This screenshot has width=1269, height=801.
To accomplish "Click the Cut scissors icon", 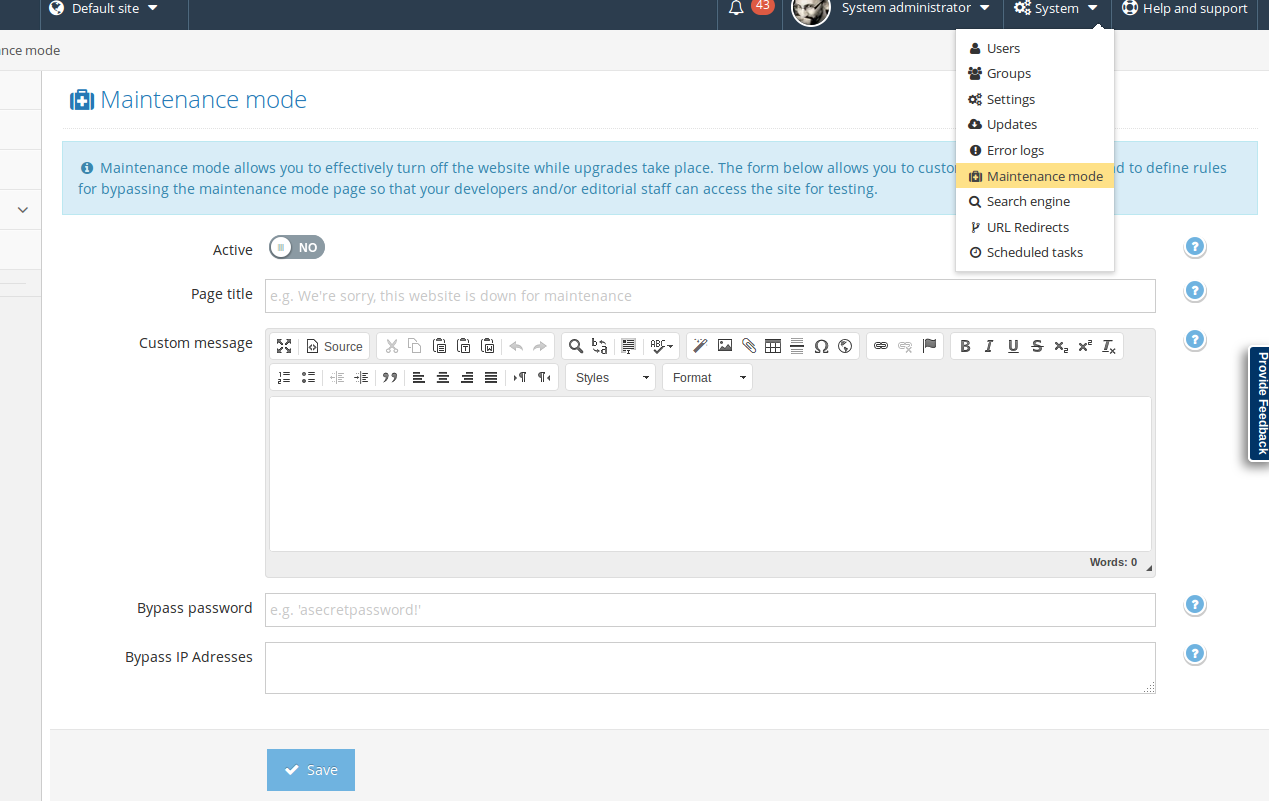I will pyautogui.click(x=391, y=346).
